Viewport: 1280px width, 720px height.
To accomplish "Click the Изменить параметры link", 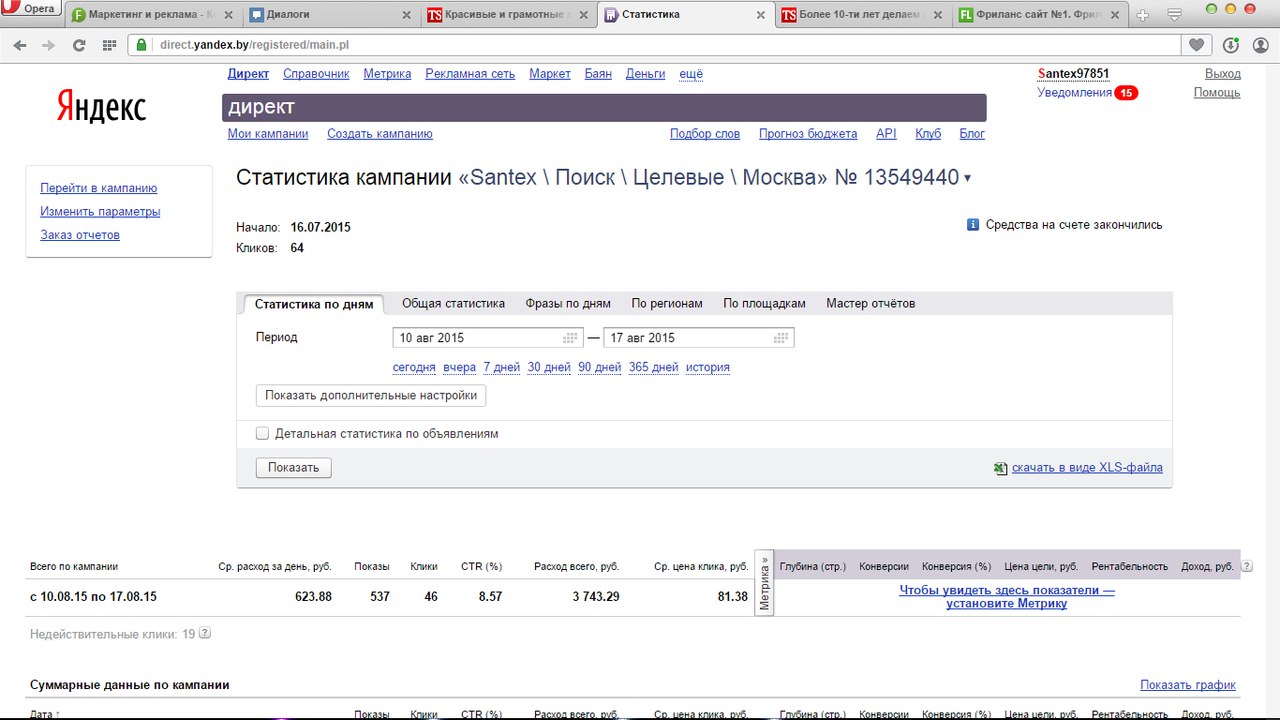I will [100, 212].
